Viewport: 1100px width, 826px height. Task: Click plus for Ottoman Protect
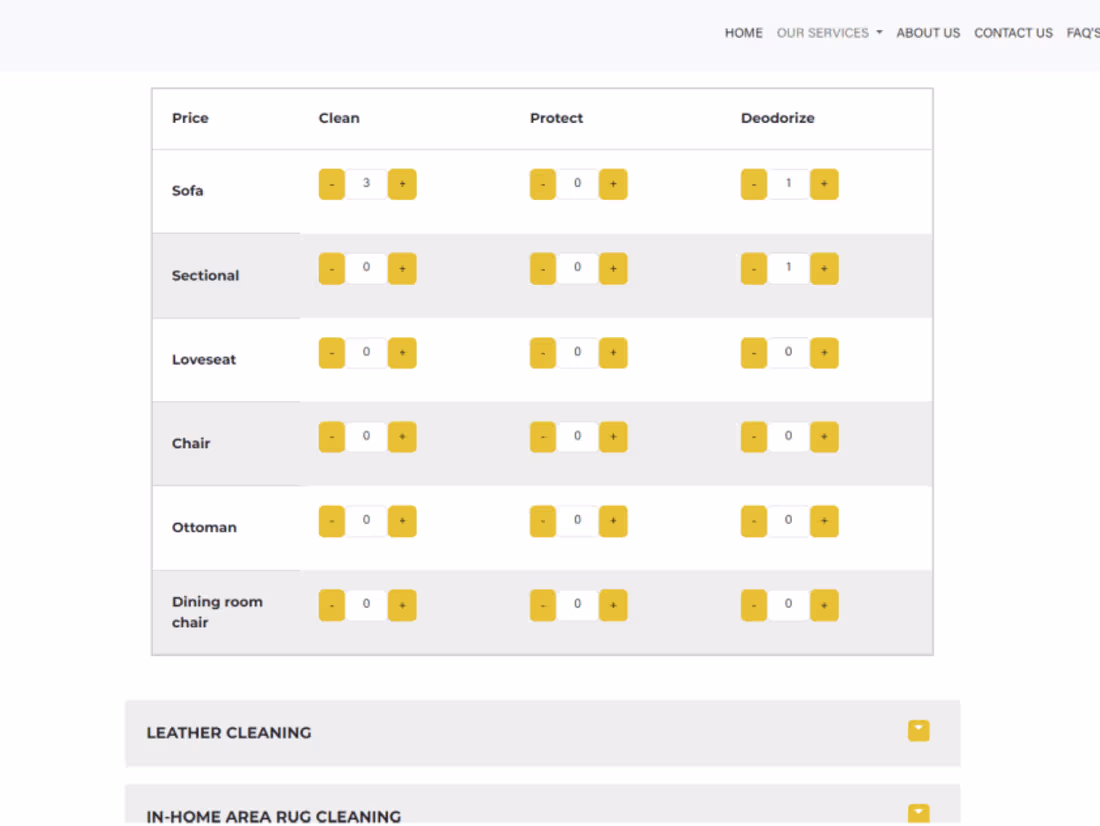(613, 520)
